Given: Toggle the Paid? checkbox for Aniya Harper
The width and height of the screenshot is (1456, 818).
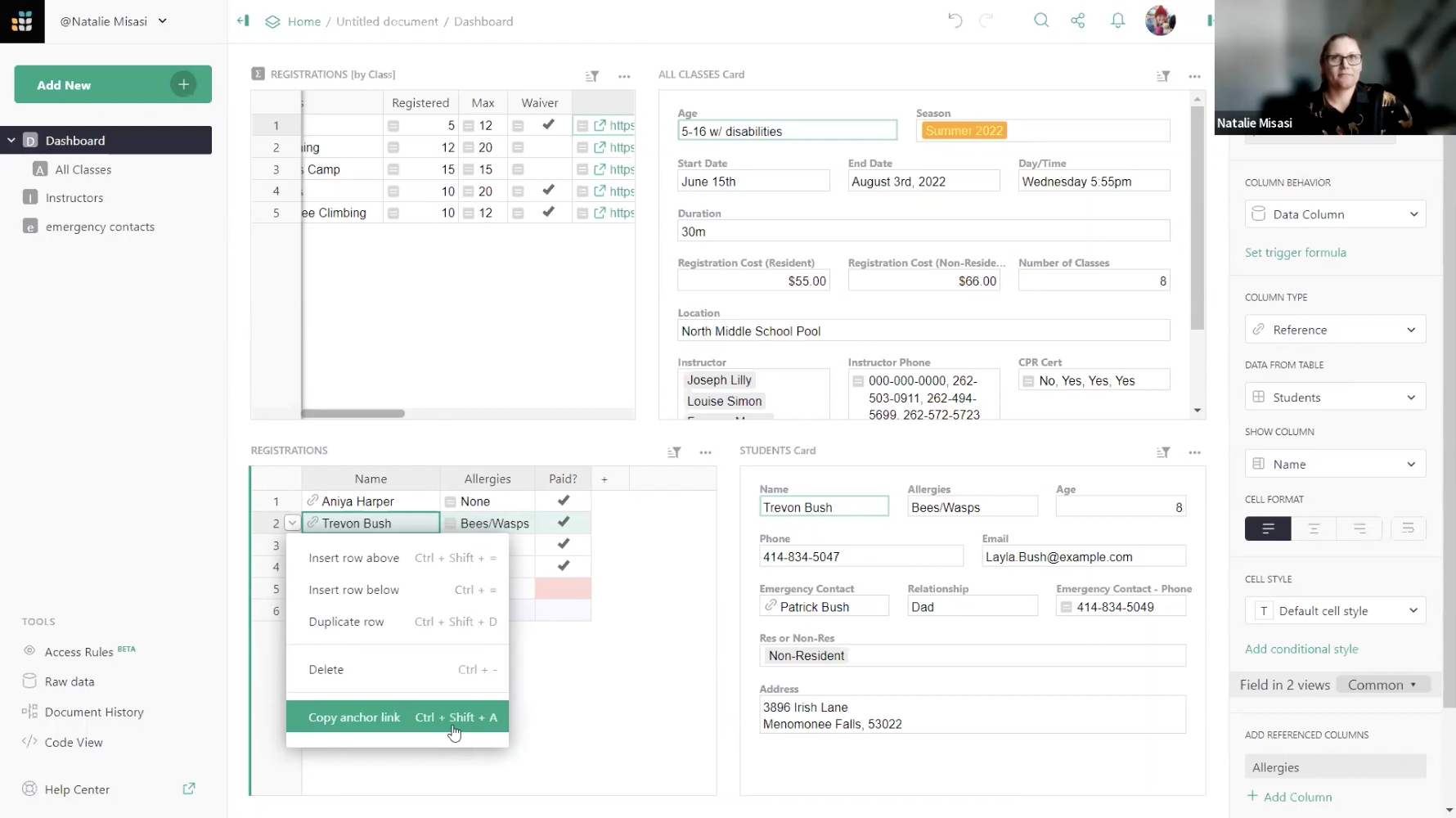Looking at the screenshot, I should pyautogui.click(x=562, y=501).
